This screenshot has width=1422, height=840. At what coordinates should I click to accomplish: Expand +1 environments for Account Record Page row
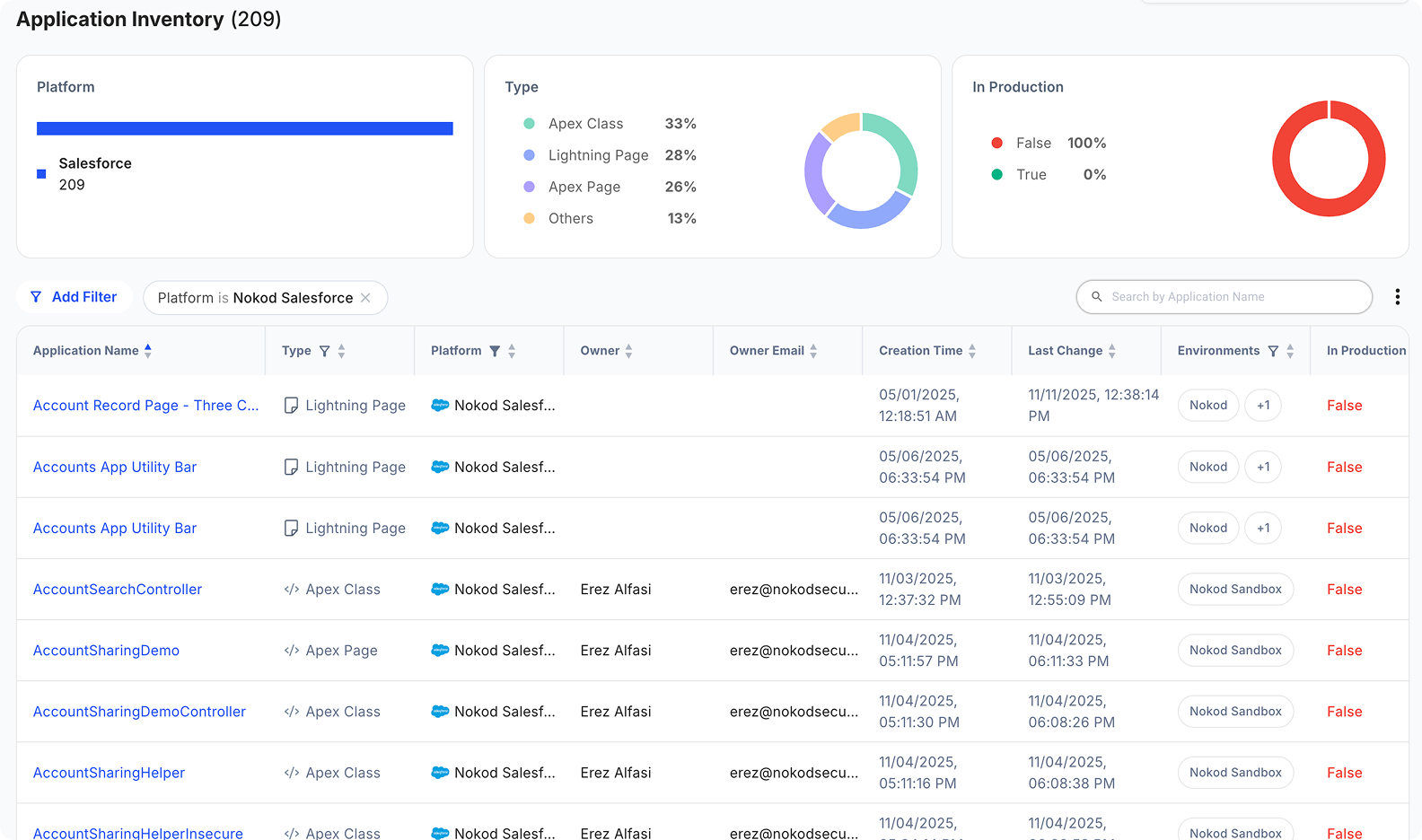pos(1263,406)
